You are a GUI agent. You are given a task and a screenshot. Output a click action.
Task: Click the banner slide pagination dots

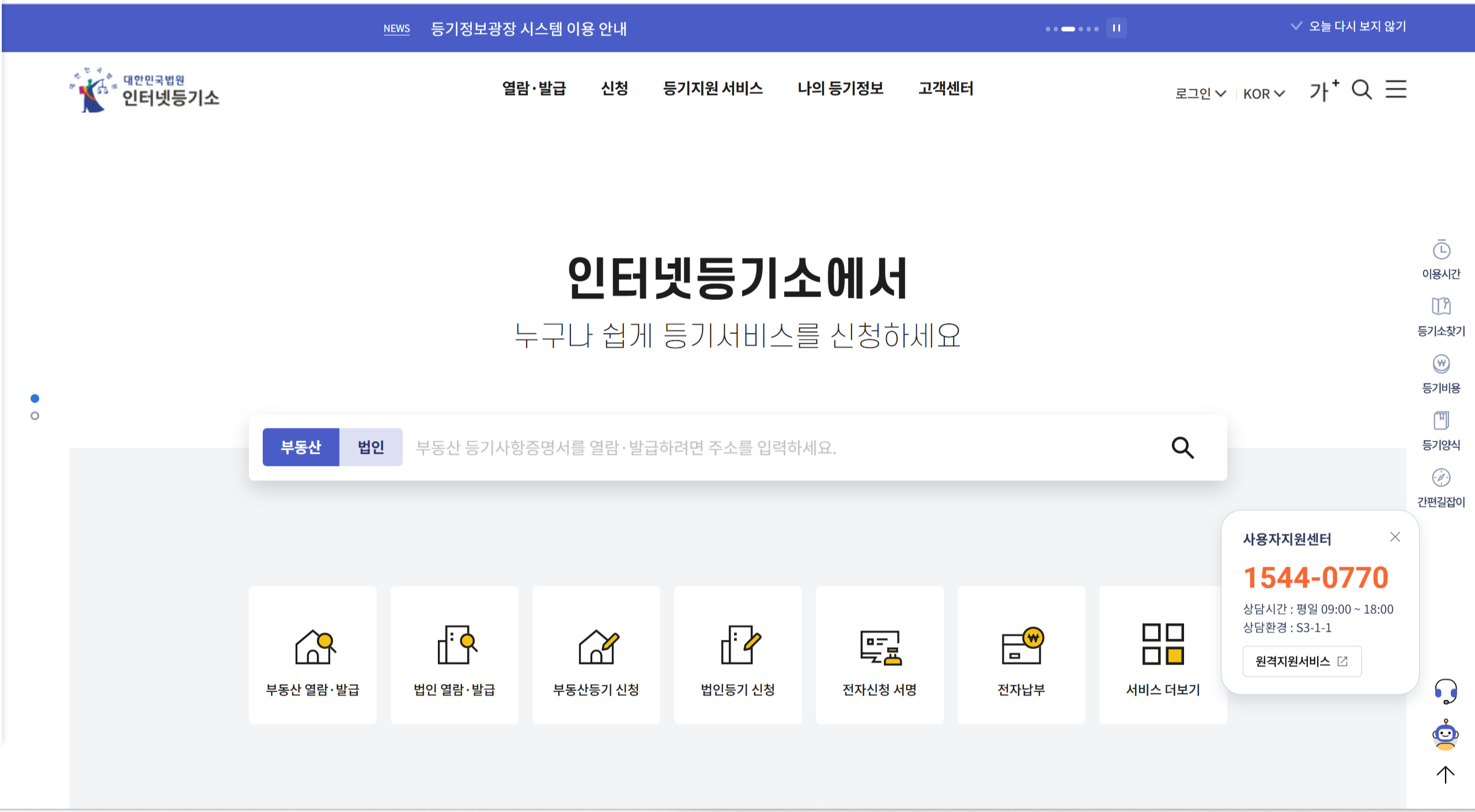[x=1072, y=29]
